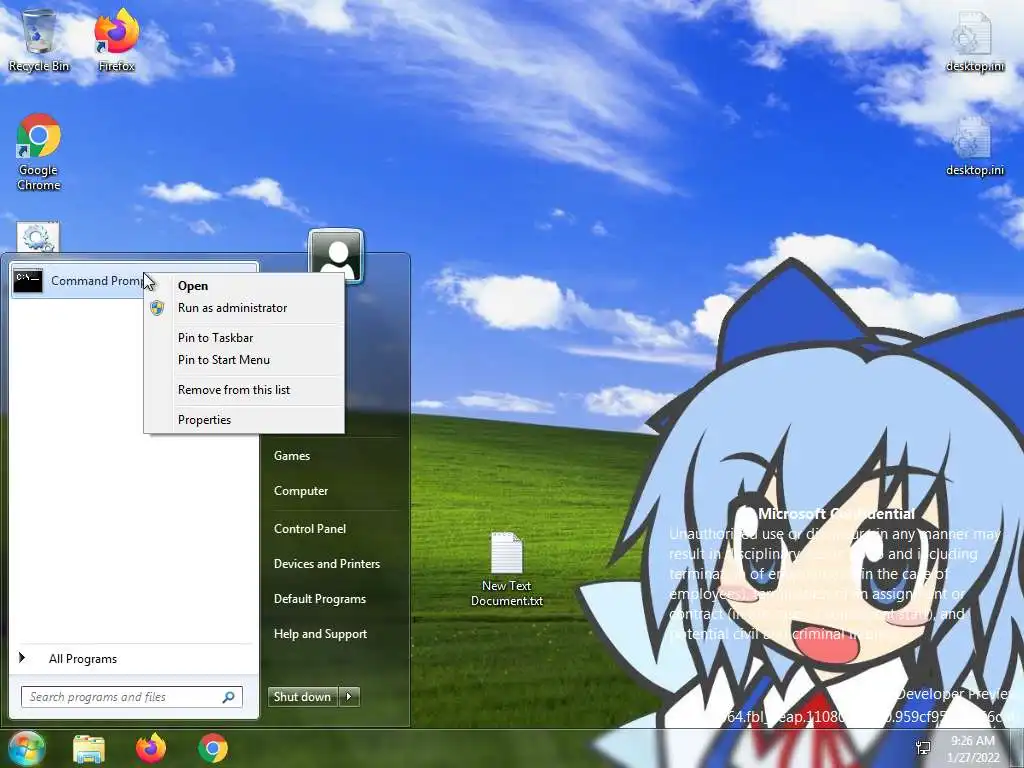
Task: Click the magnifier icon in search box
Action: pos(228,697)
